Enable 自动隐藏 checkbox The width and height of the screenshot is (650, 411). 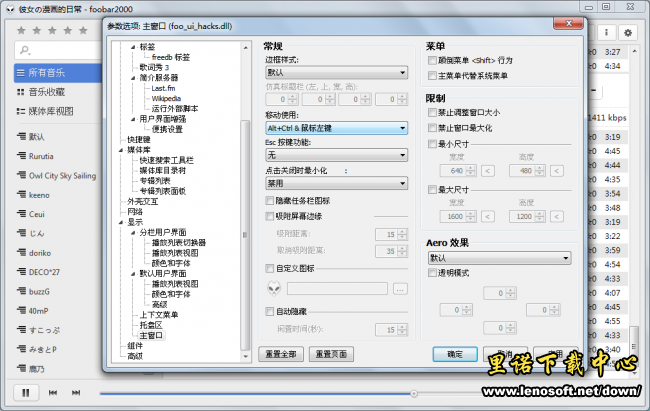pyautogui.click(x=269, y=311)
